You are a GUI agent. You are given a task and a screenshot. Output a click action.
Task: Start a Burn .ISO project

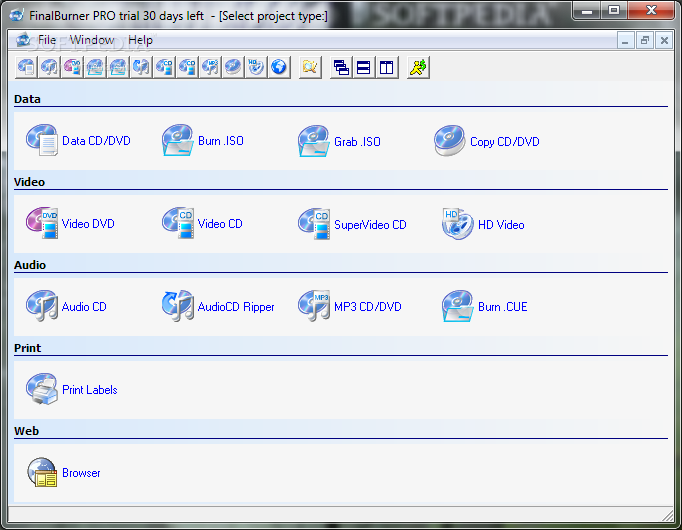pyautogui.click(x=203, y=140)
